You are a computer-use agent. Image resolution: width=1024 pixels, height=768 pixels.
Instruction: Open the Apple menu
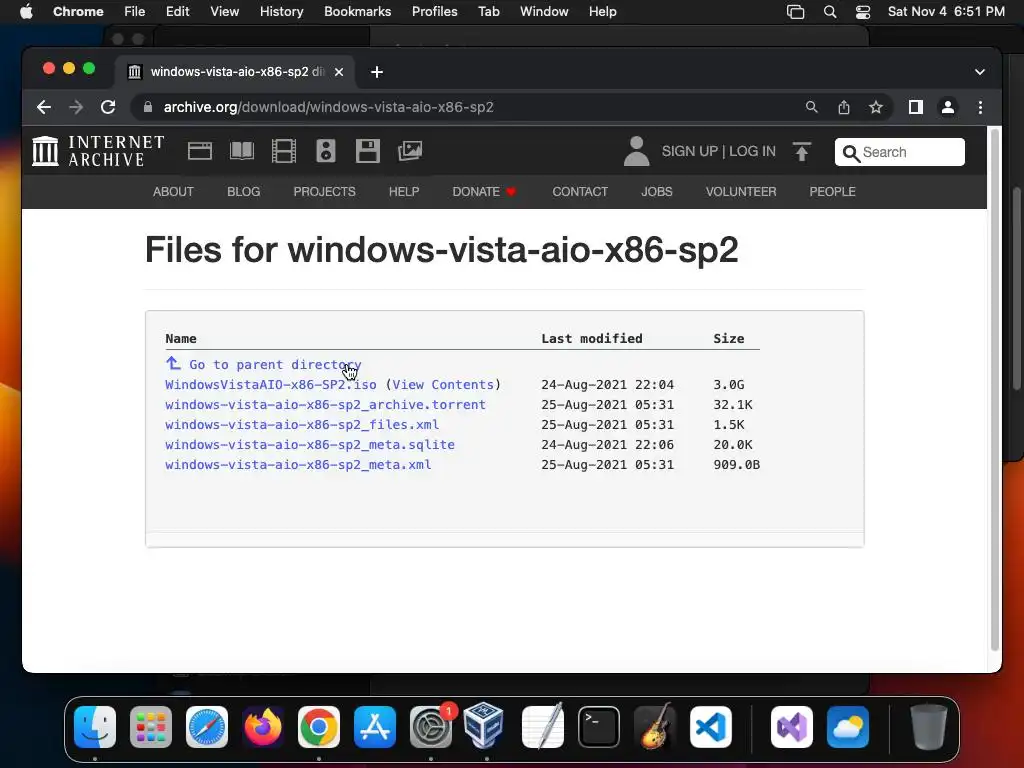tap(26, 12)
